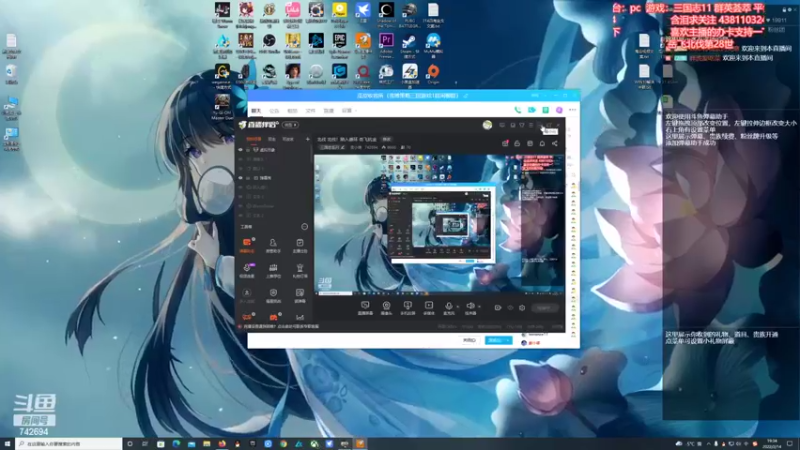This screenshot has width=800, height=450.
Task: Switch to the 文件 tab in chat window
Action: (310, 110)
